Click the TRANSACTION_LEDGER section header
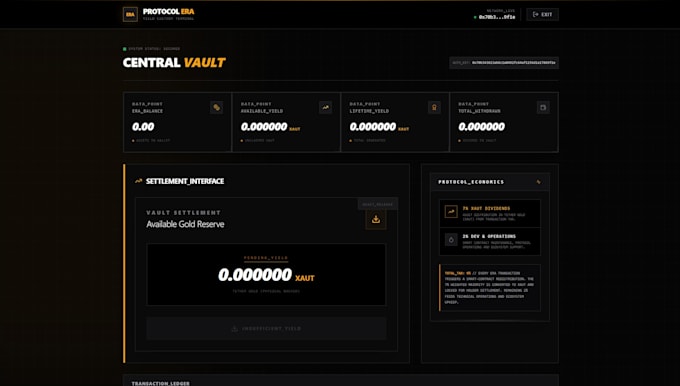The height and width of the screenshot is (386, 680). click(x=160, y=383)
